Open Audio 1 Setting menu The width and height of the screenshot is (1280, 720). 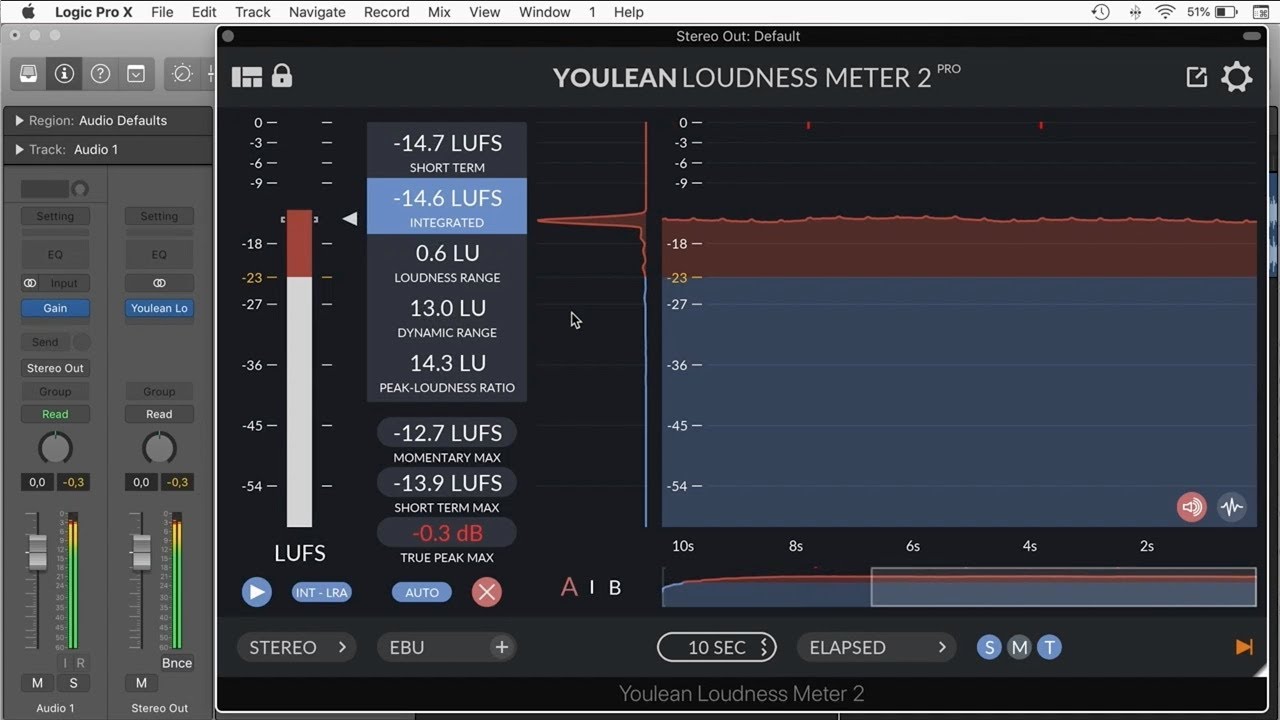coord(55,216)
